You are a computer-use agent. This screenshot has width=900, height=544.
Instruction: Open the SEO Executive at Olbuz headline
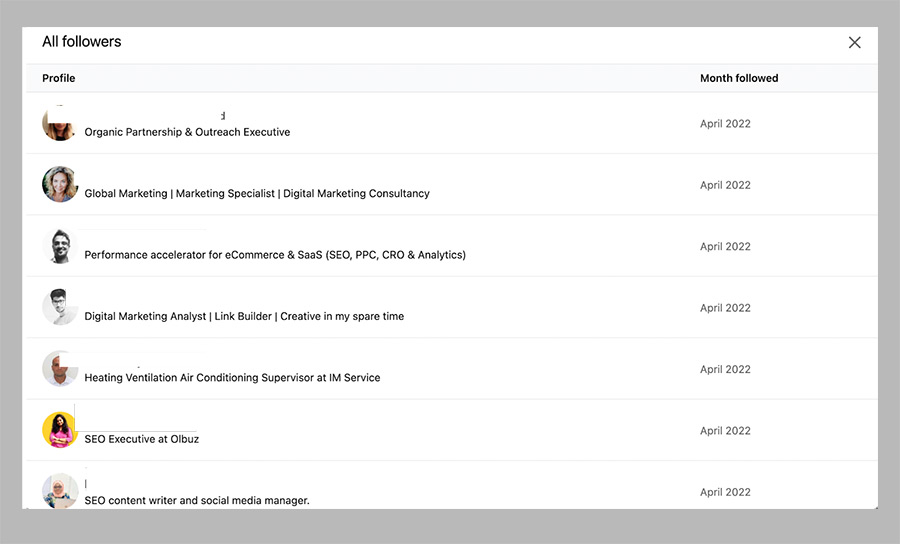(x=141, y=439)
